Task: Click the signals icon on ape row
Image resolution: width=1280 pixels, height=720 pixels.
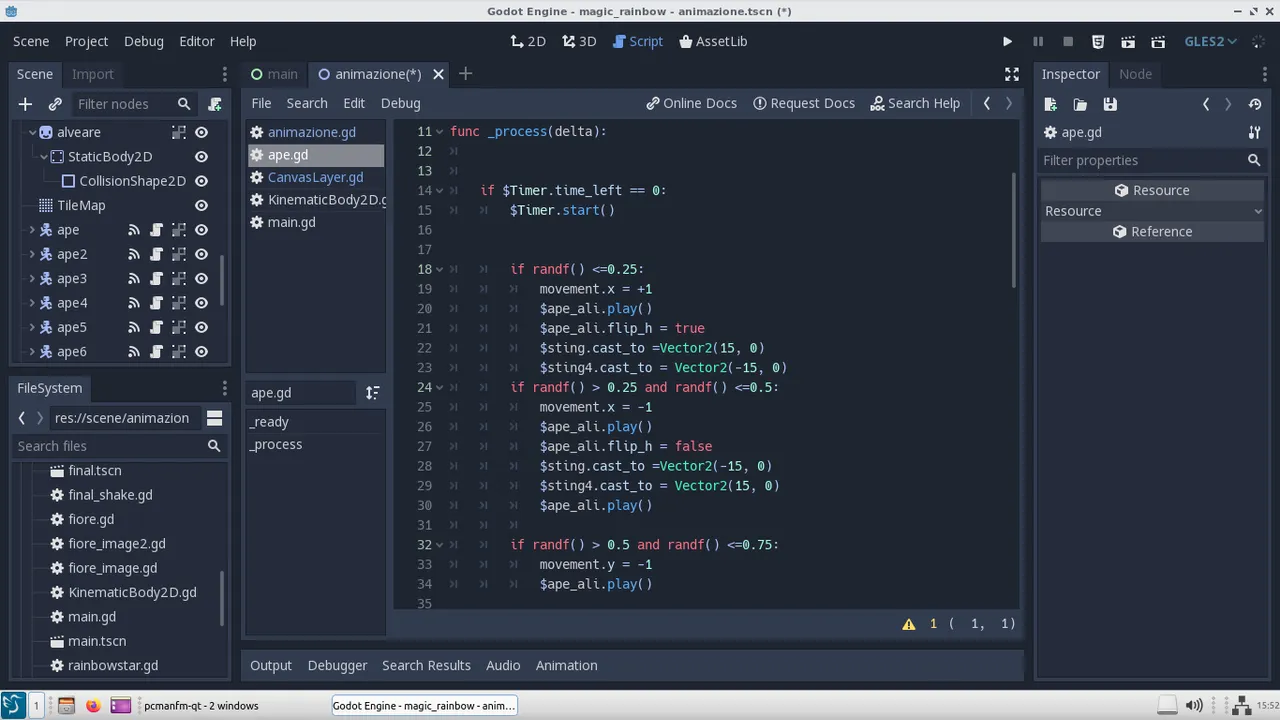Action: click(134, 230)
